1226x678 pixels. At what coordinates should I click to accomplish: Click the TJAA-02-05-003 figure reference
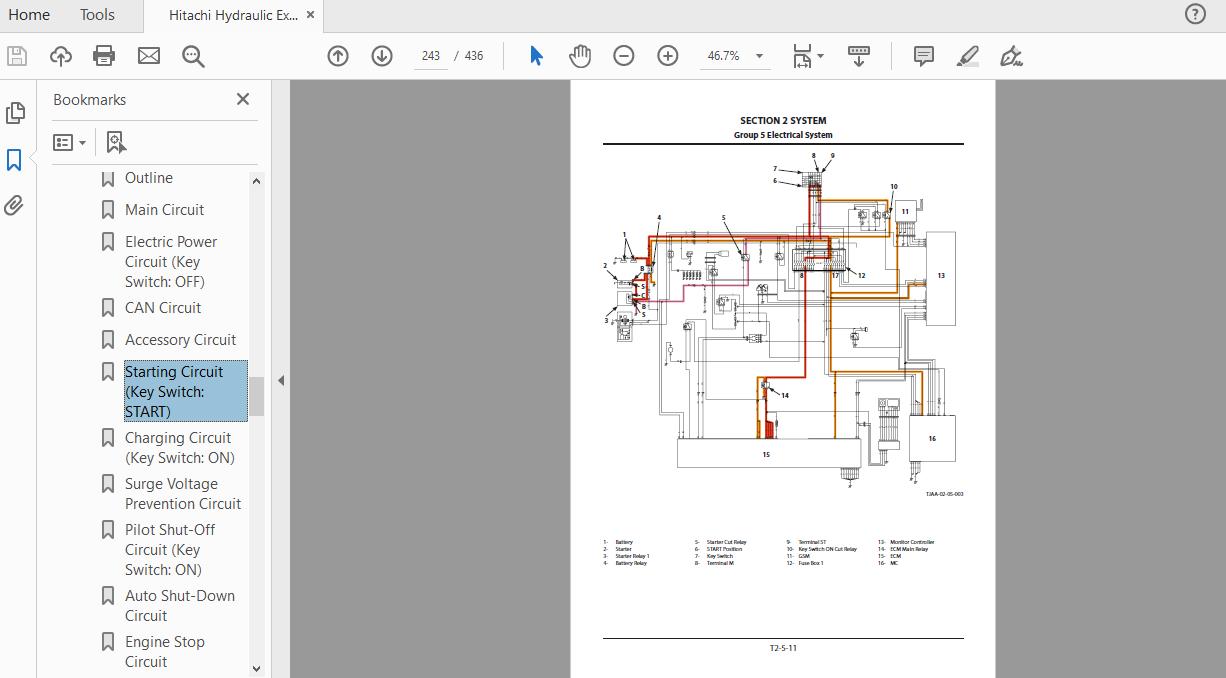point(944,494)
